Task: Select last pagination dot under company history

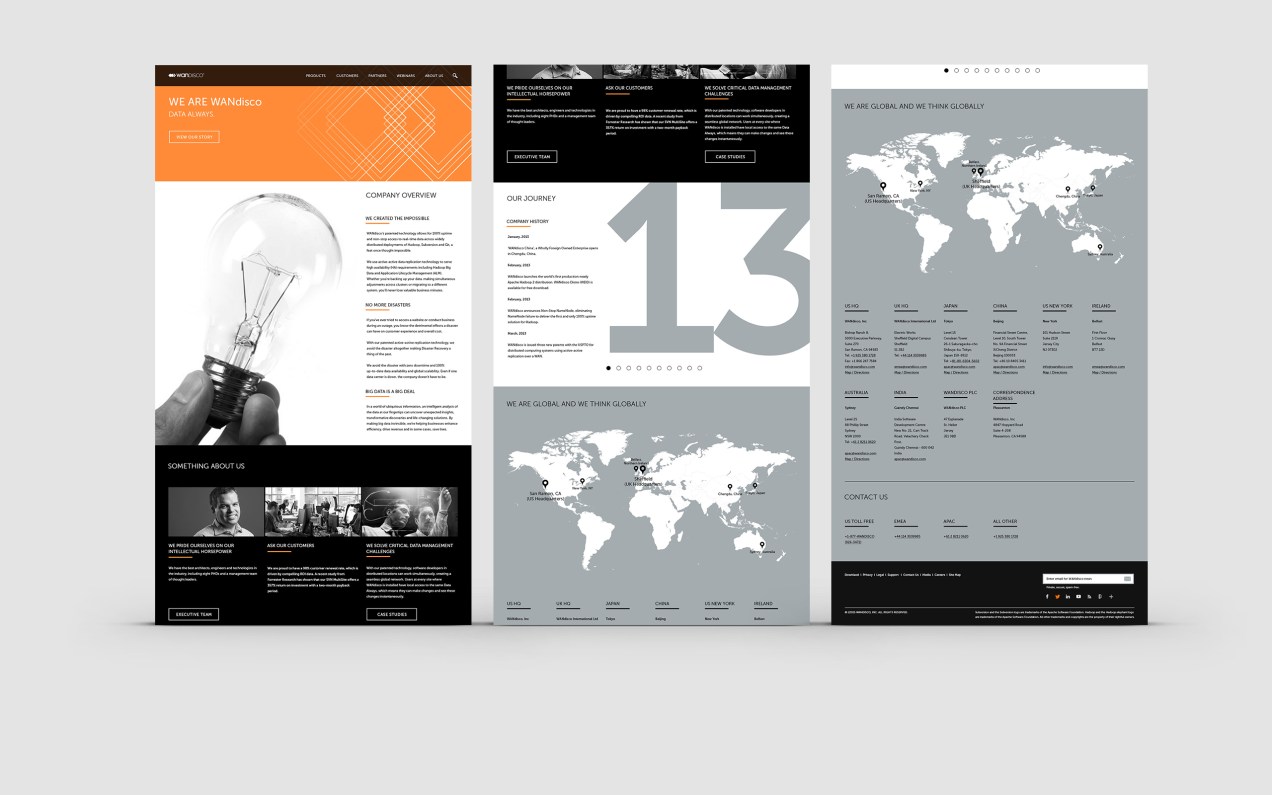Action: click(700, 368)
